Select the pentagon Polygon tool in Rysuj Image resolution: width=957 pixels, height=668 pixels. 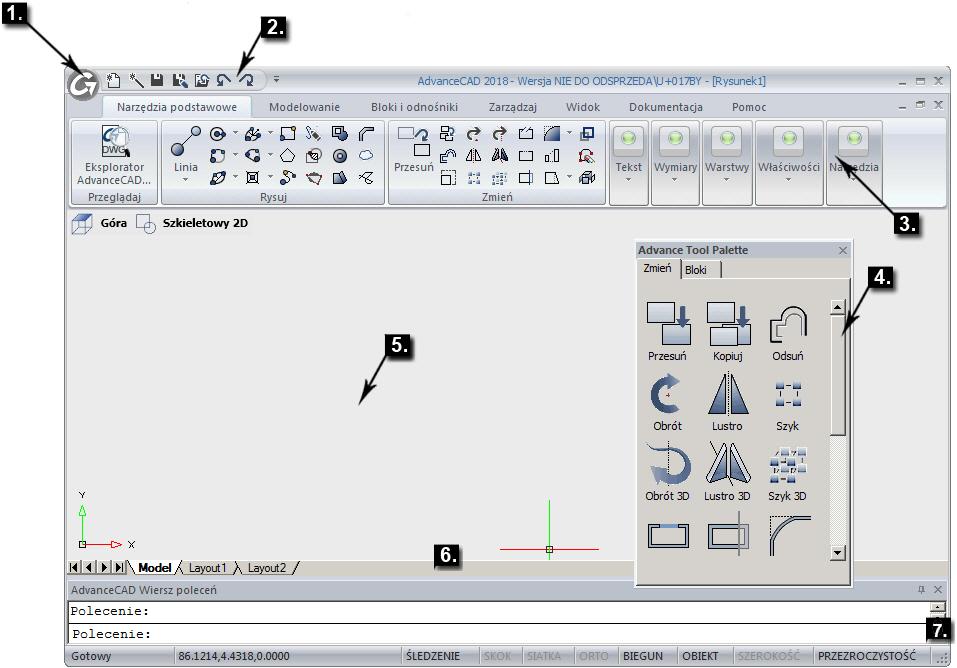[x=287, y=156]
